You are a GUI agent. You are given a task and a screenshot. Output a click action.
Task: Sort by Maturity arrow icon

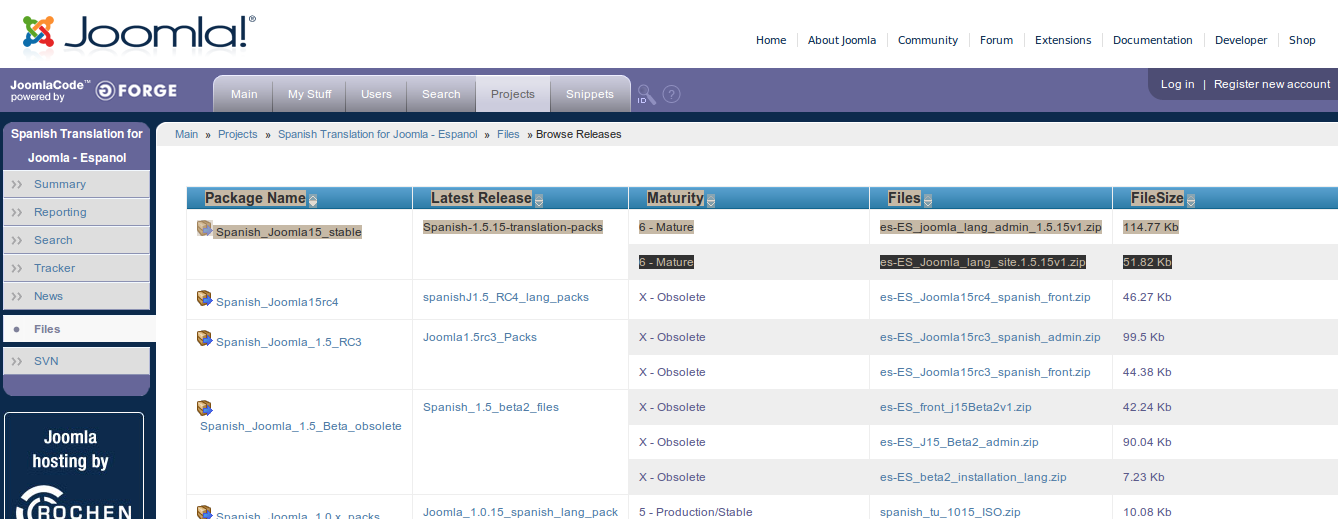pos(711,200)
